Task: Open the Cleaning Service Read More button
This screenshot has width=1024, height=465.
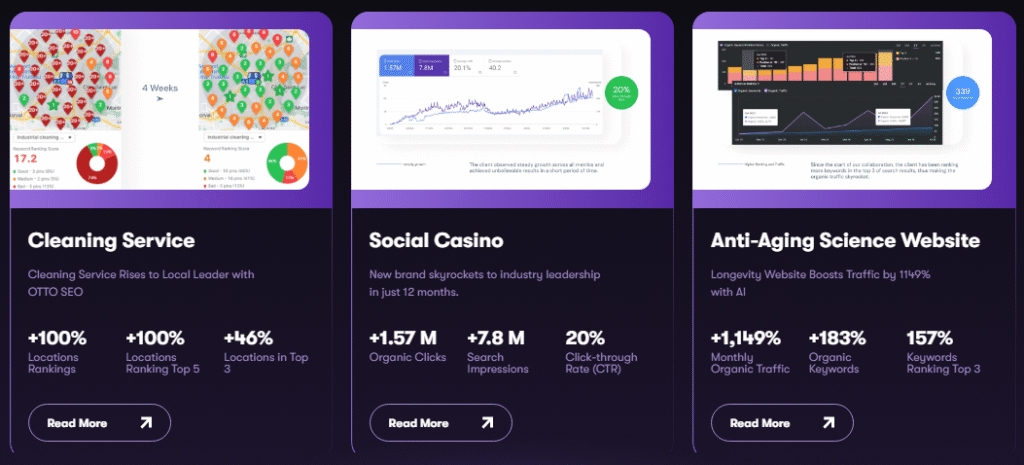Action: tap(99, 423)
